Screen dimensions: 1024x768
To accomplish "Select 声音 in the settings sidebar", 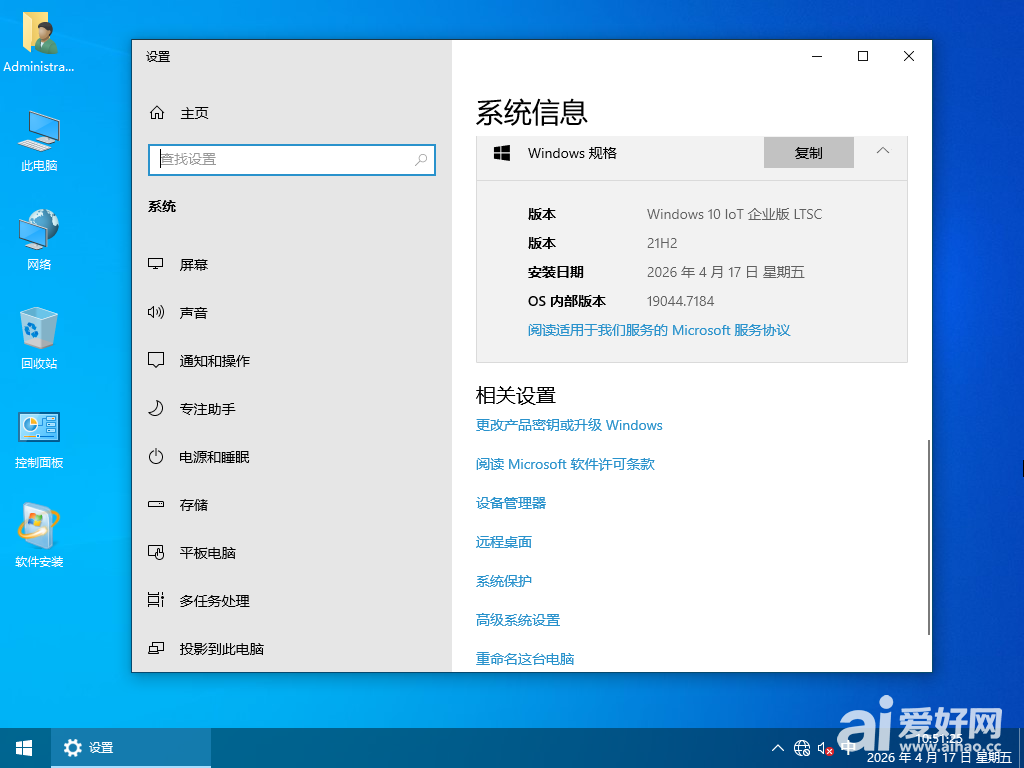I will 291,313.
